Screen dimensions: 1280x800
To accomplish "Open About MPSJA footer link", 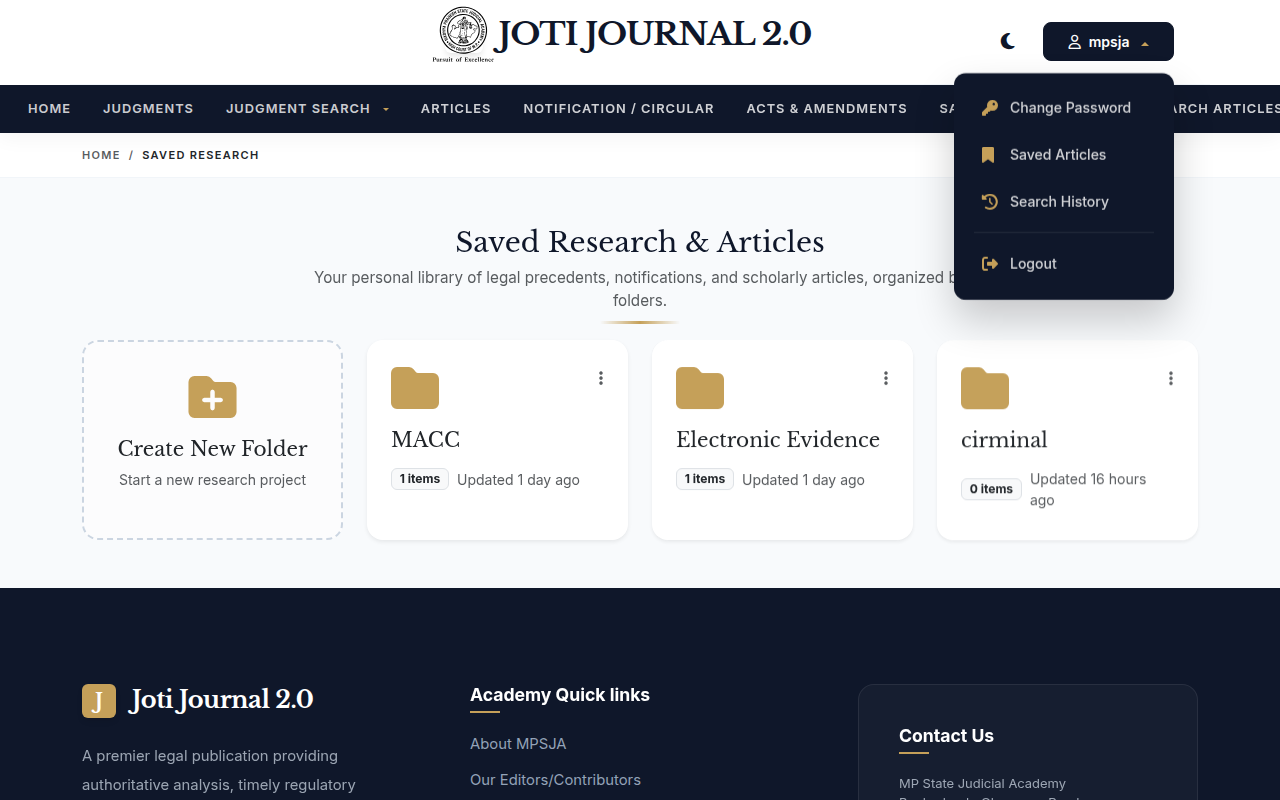I will point(518,744).
